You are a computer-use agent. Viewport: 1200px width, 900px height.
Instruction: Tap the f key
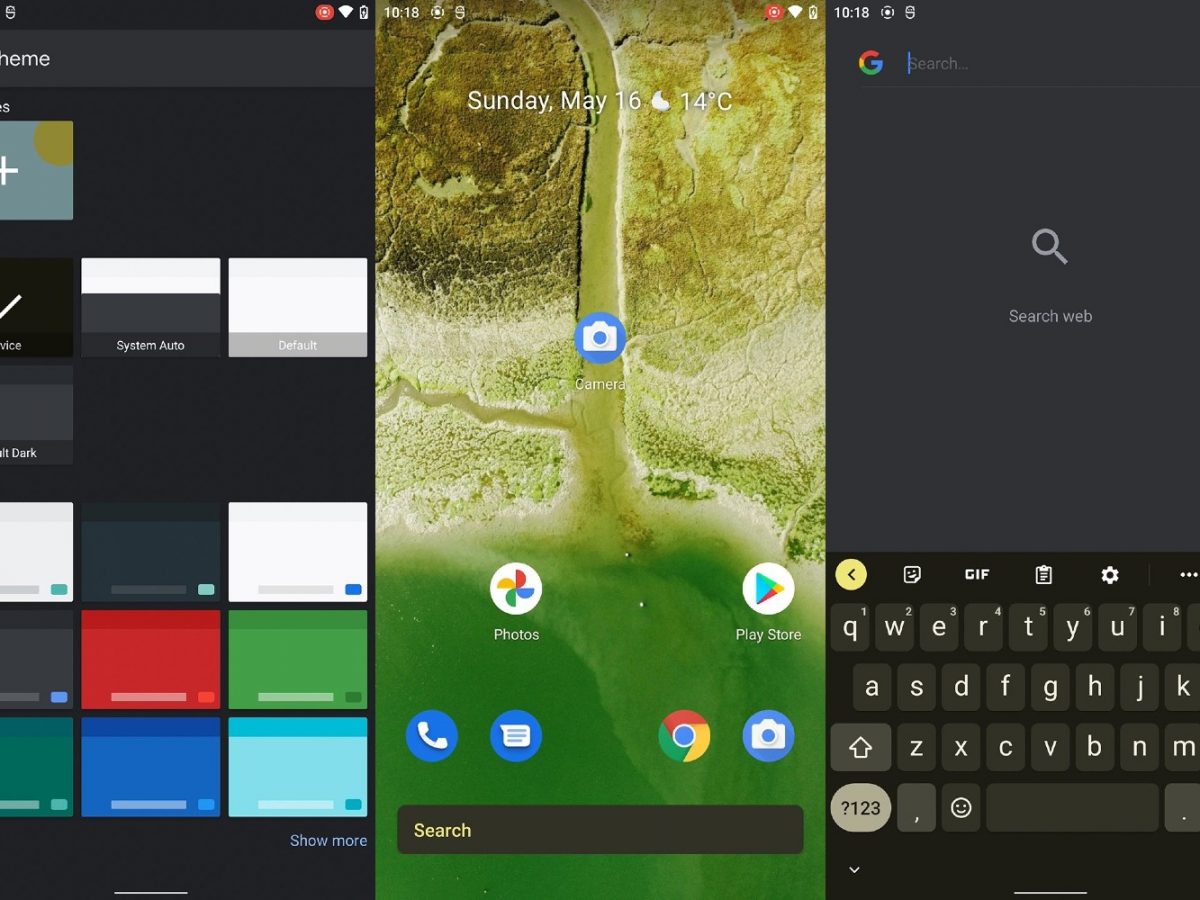(x=1006, y=687)
